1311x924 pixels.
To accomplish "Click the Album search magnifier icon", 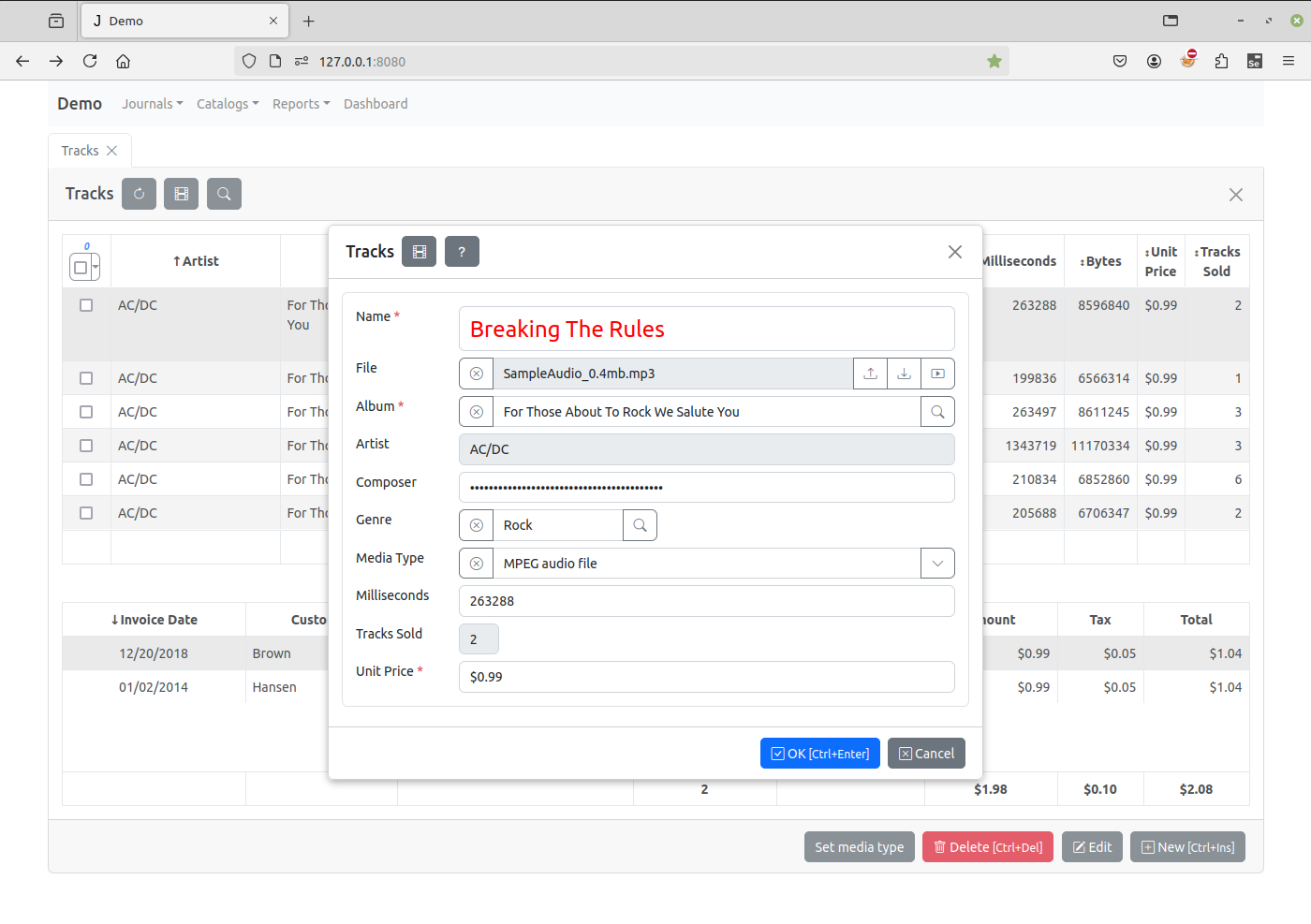I will pos(937,412).
